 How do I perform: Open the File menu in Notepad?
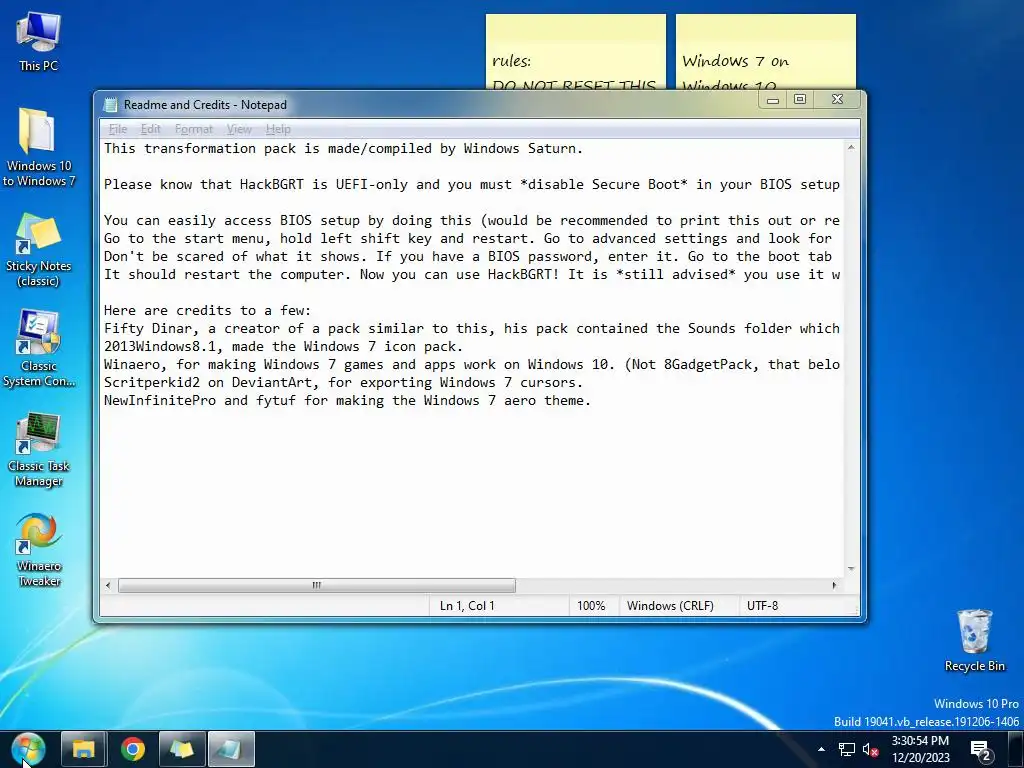coord(118,129)
